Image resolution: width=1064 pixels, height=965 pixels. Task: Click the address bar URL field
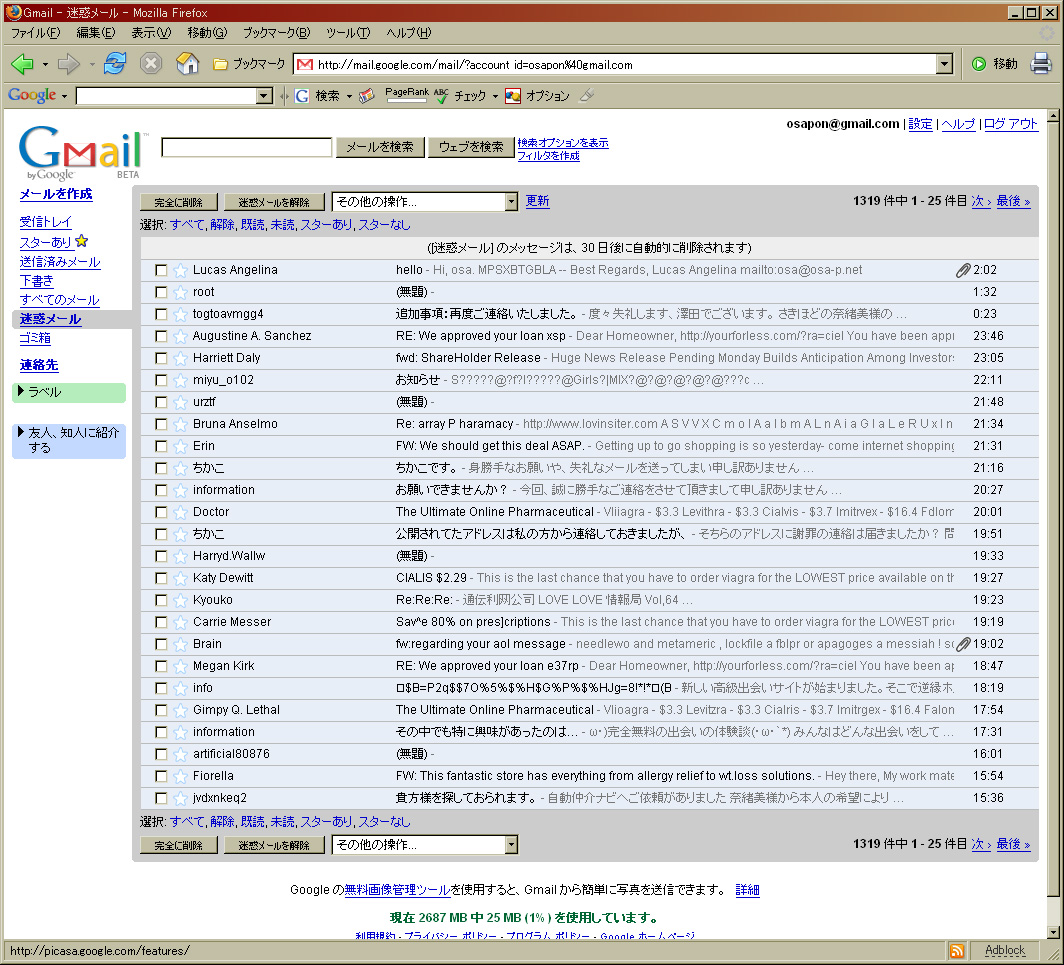click(x=615, y=64)
